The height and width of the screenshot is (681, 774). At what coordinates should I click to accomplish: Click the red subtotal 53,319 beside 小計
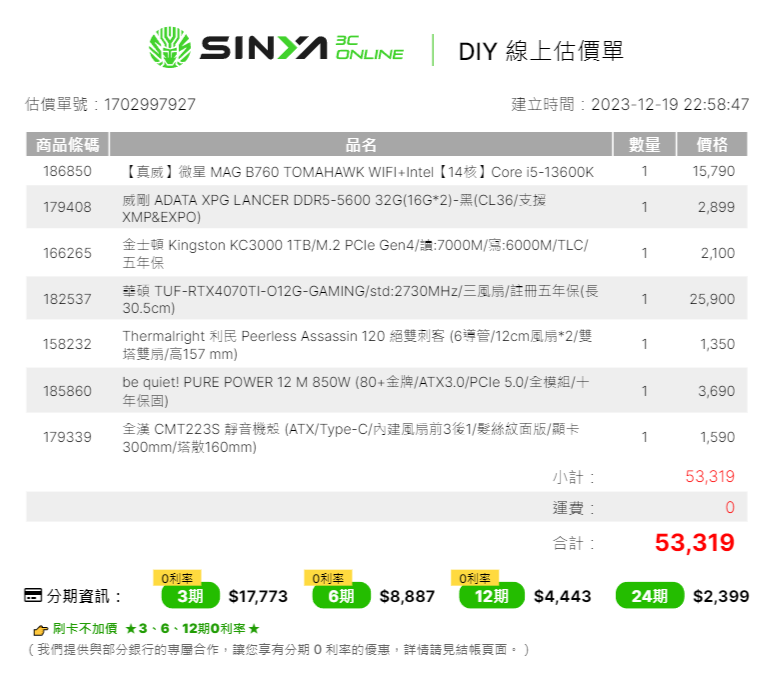[x=710, y=476]
